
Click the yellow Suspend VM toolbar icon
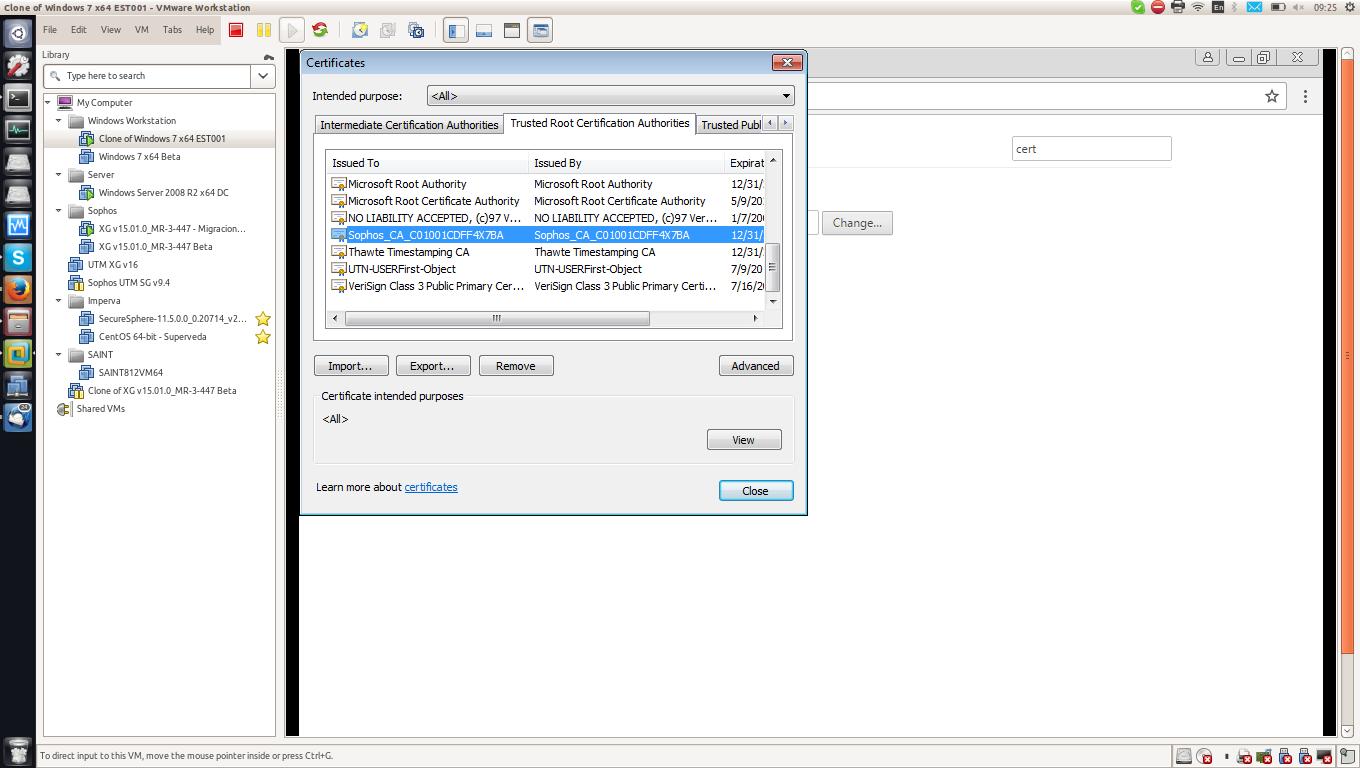point(263,30)
